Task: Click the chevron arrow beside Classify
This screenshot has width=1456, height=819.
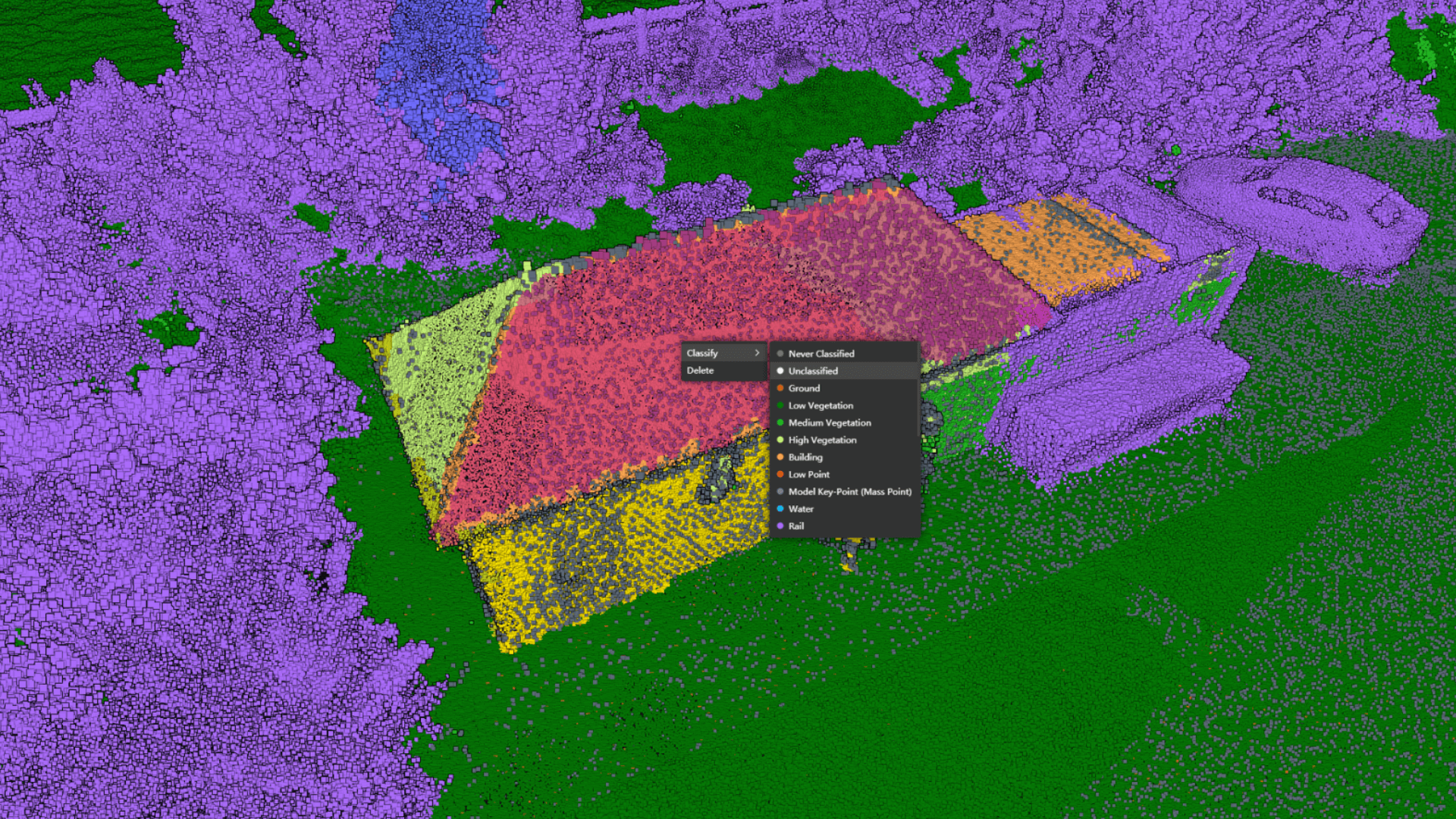Action: (x=757, y=353)
